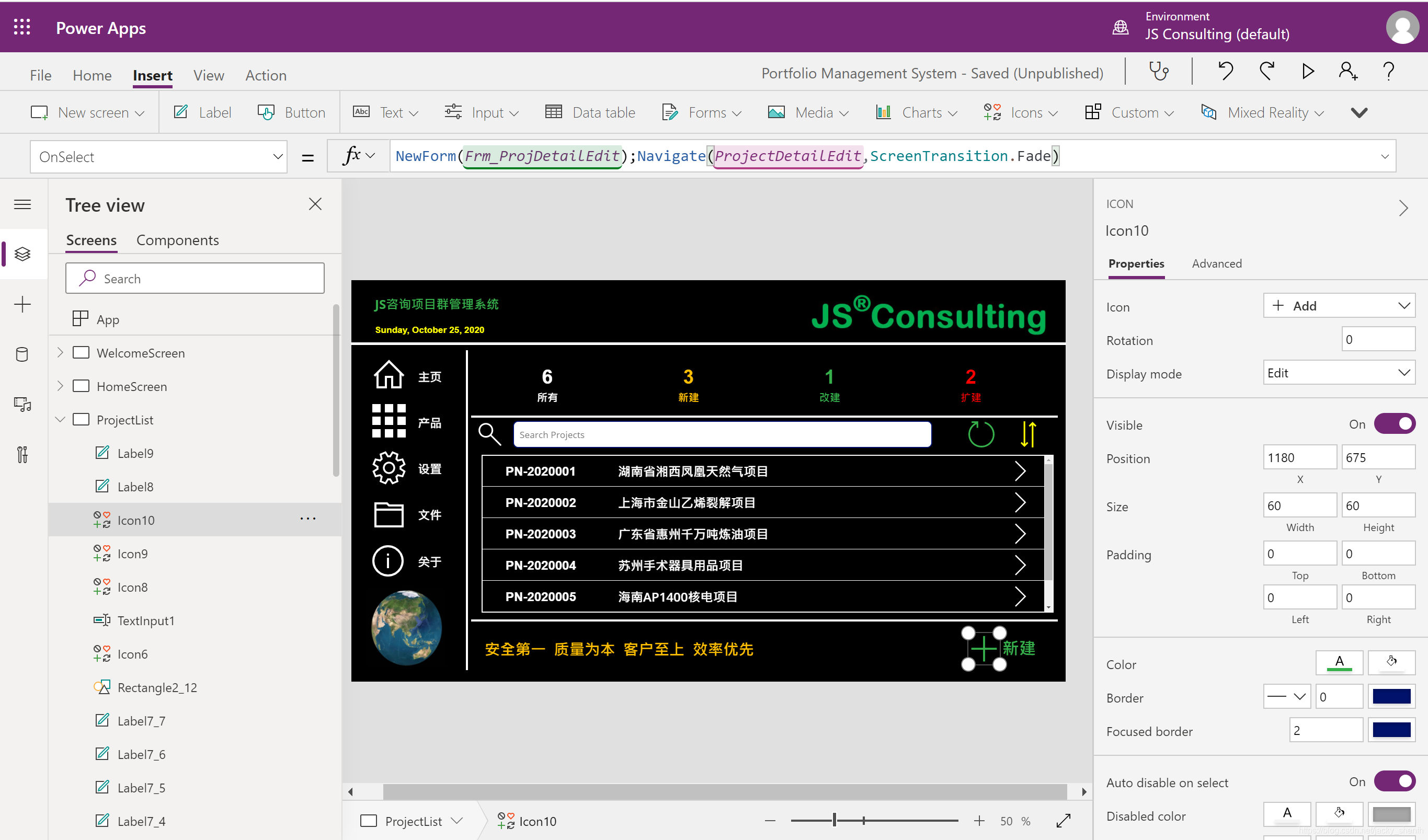1428x840 pixels.
Task: Open the Data sources cylinder icon
Action: point(22,354)
